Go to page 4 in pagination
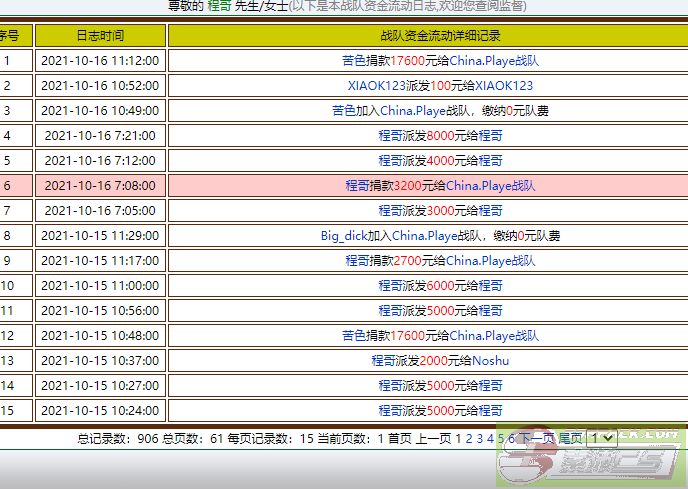 click(x=490, y=438)
